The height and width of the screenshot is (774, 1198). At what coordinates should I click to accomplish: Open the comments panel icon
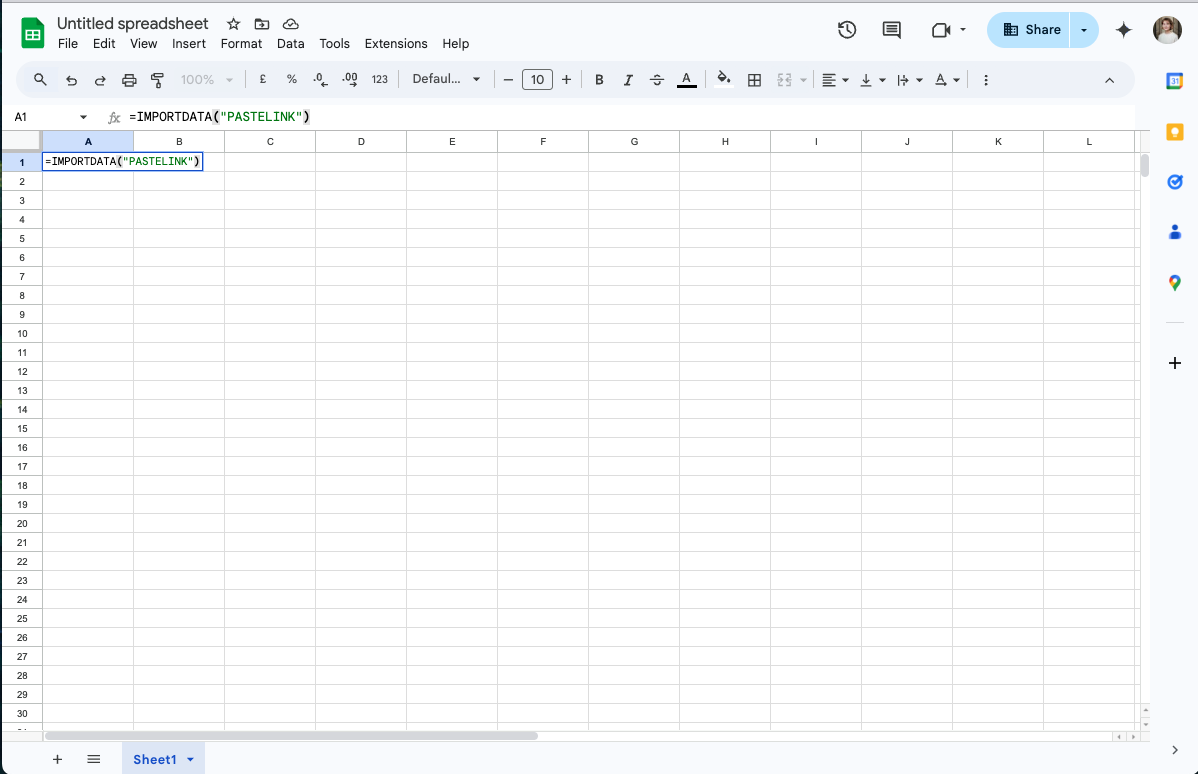pos(891,30)
